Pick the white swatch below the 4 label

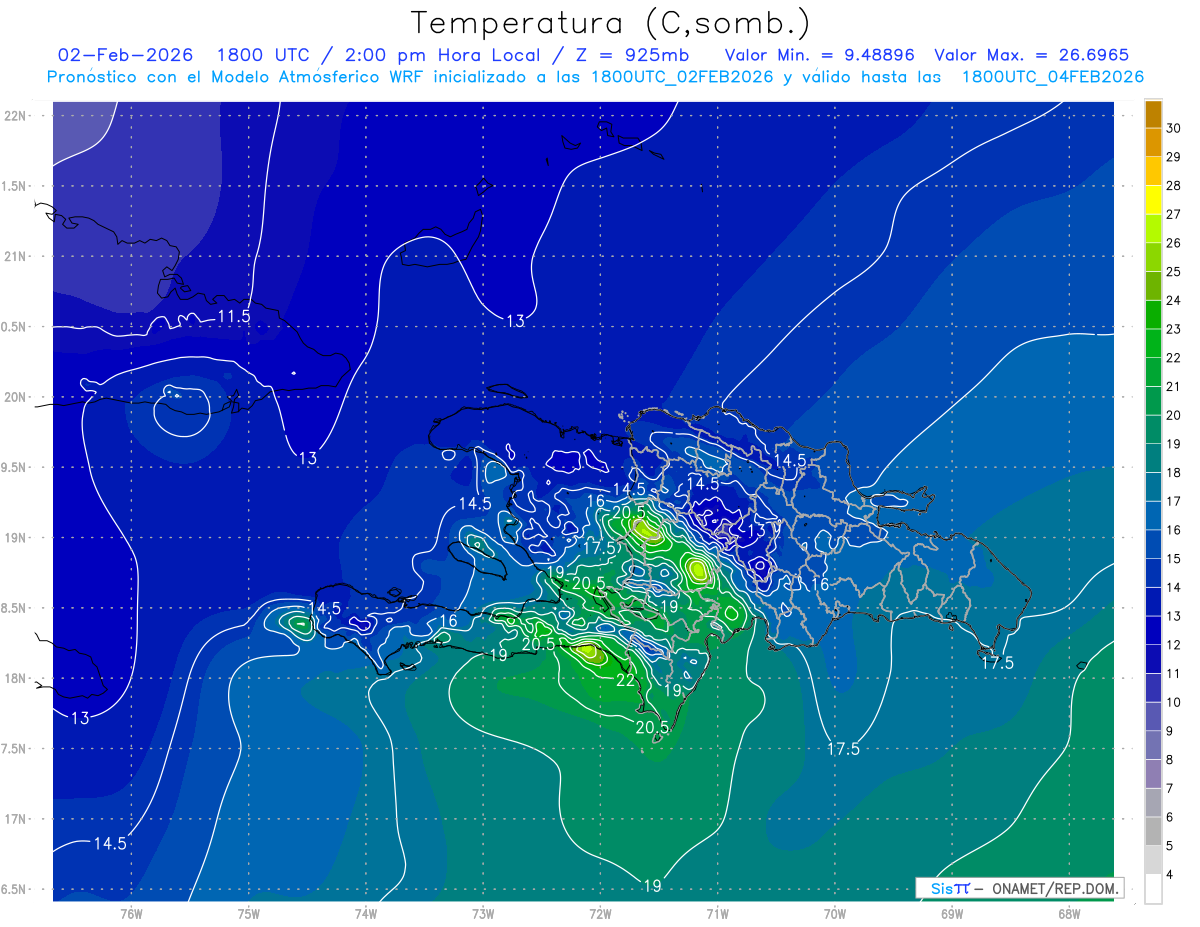coord(1153,889)
